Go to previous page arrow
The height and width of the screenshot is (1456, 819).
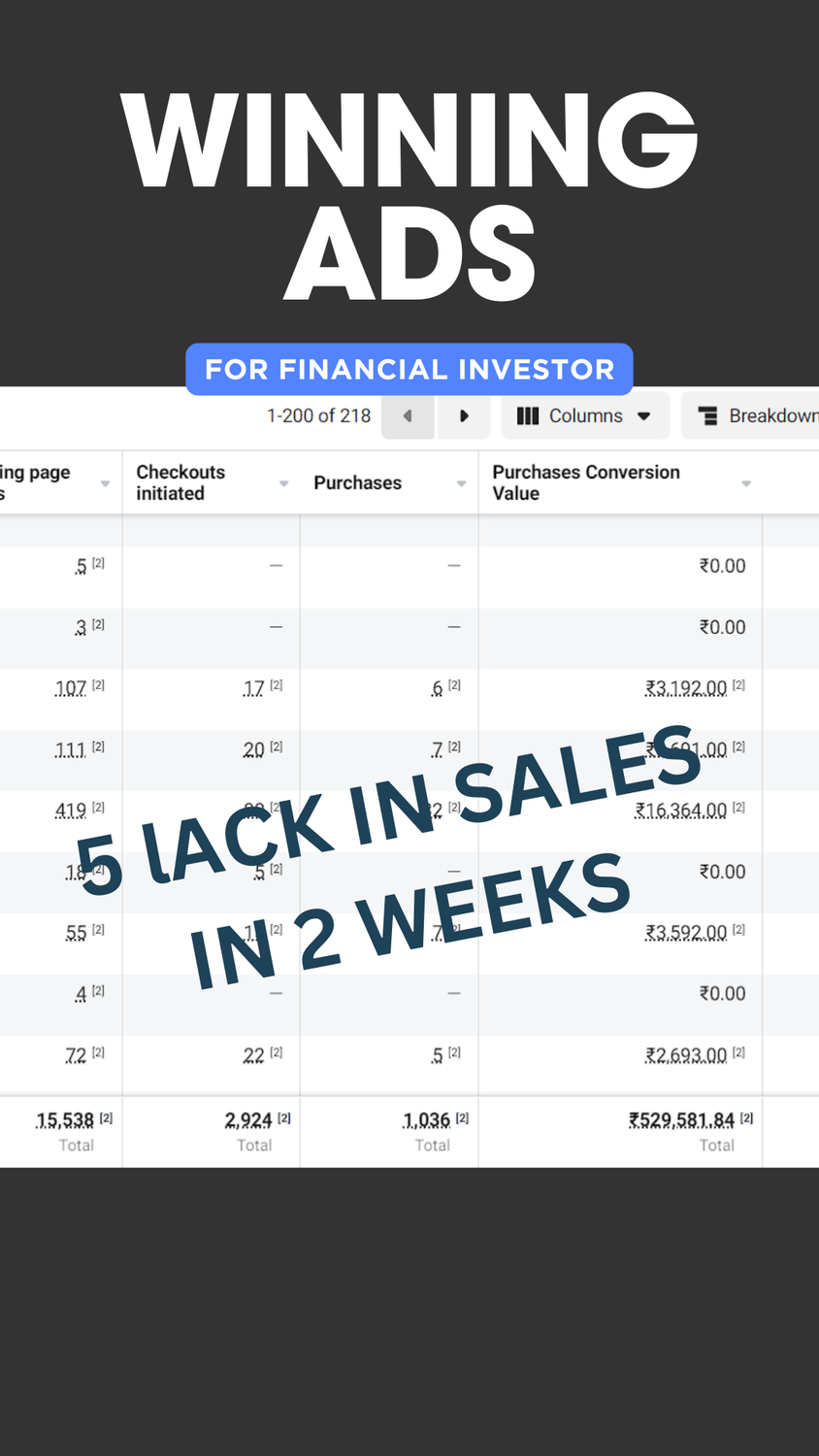tap(408, 415)
